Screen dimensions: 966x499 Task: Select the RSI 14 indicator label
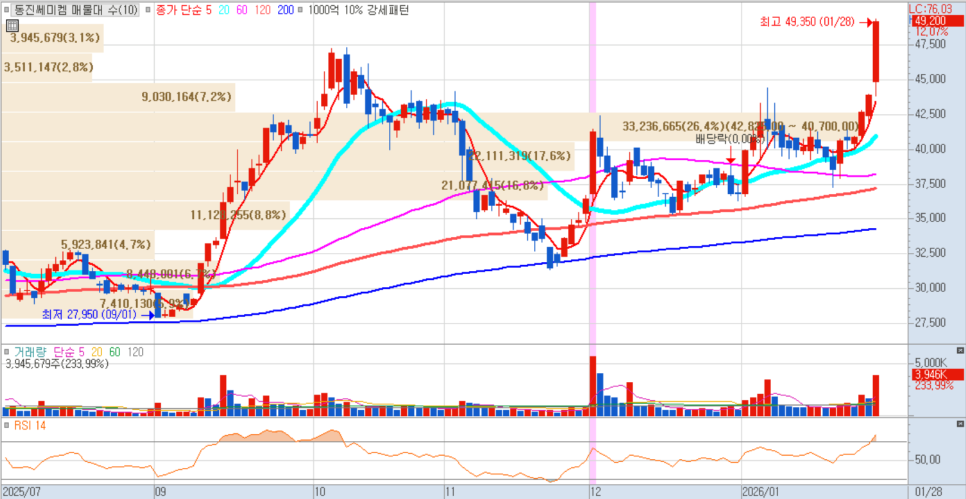[x=29, y=425]
